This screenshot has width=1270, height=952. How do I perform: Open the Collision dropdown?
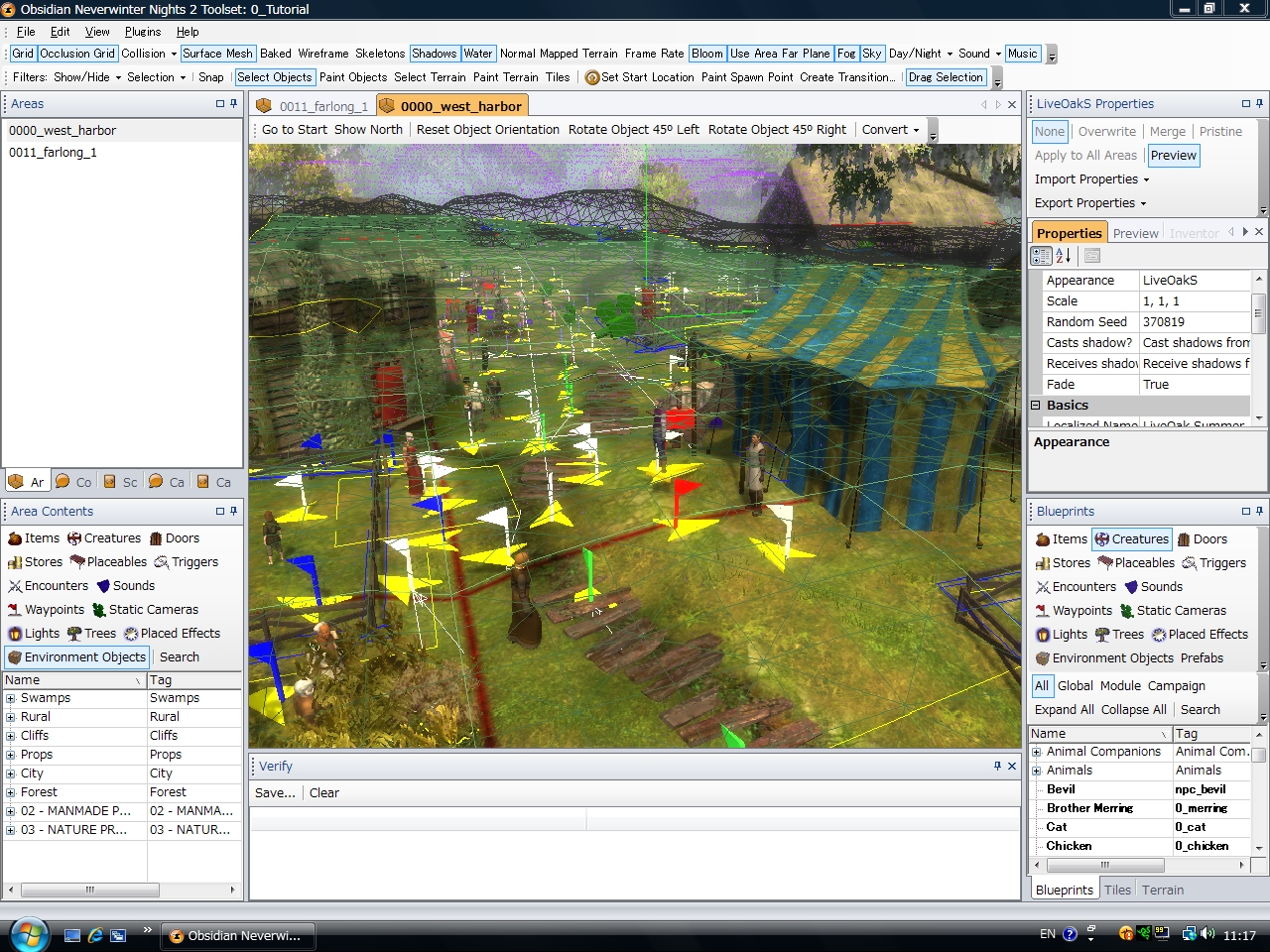click(x=149, y=54)
